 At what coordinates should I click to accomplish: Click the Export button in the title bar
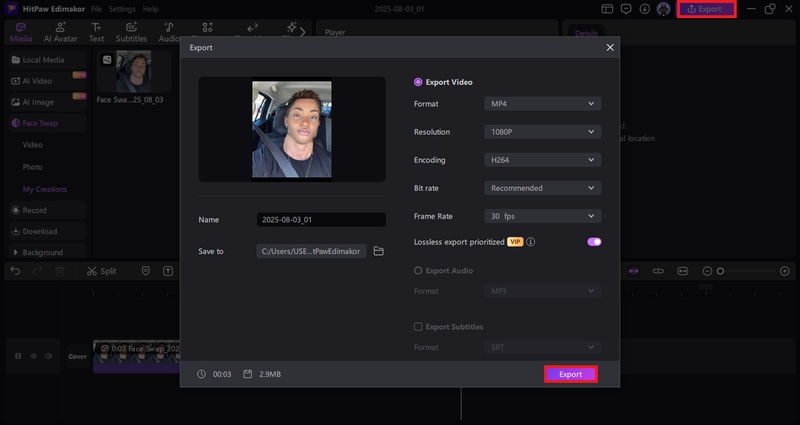pos(706,9)
